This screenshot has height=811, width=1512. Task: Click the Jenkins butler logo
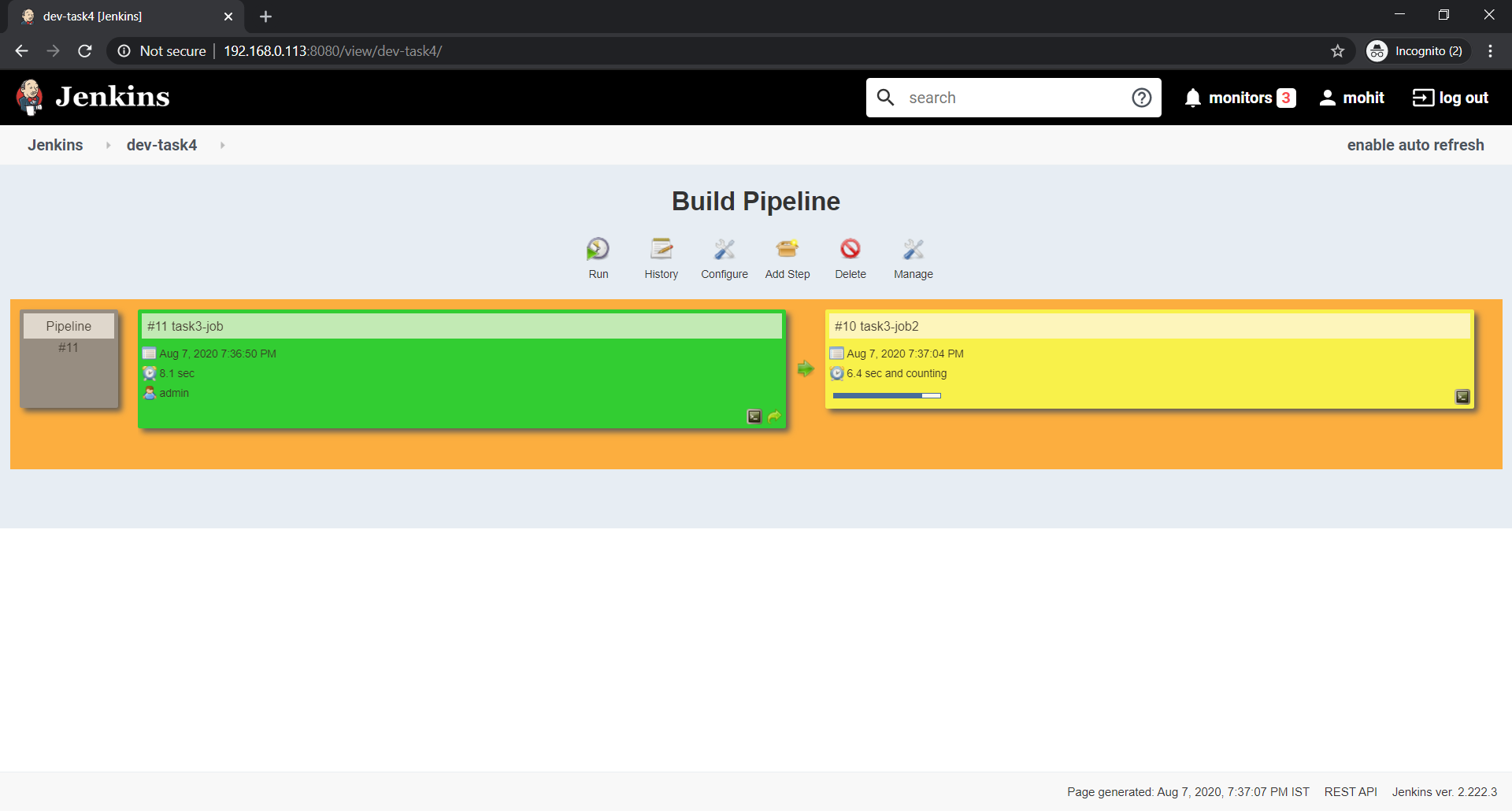point(30,97)
